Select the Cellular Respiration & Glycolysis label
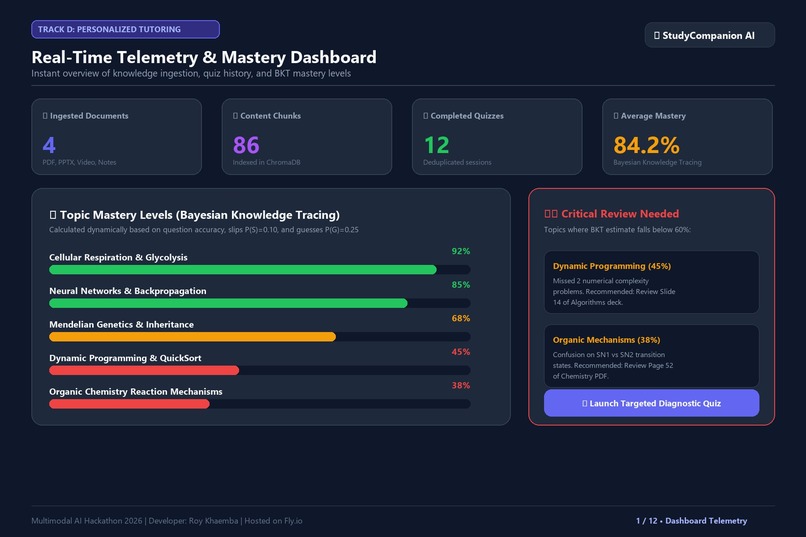The height and width of the screenshot is (537, 806). tap(118, 257)
